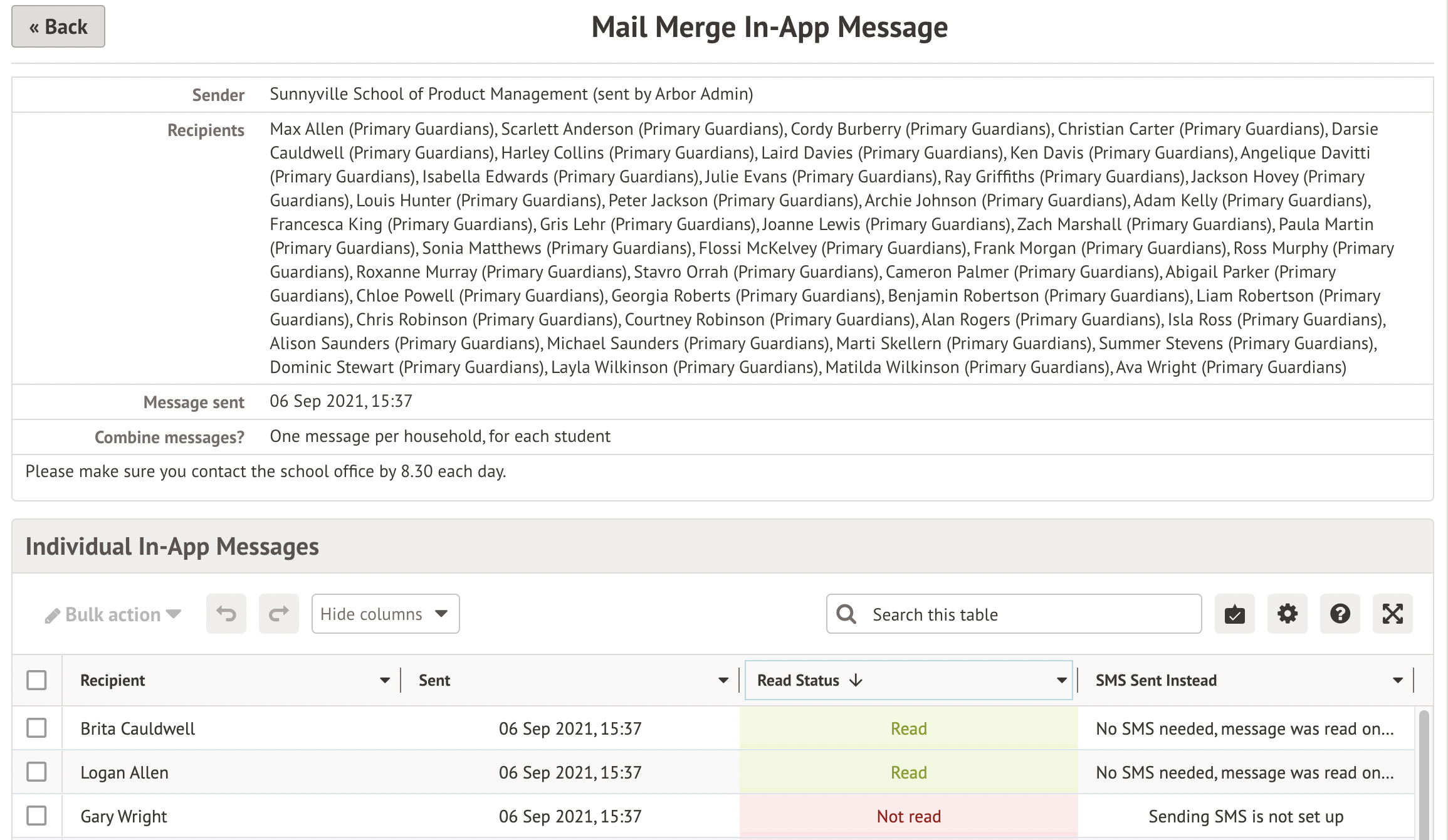The height and width of the screenshot is (840, 1448).
Task: Check the Gary Wright row checkbox
Action: coord(37,816)
